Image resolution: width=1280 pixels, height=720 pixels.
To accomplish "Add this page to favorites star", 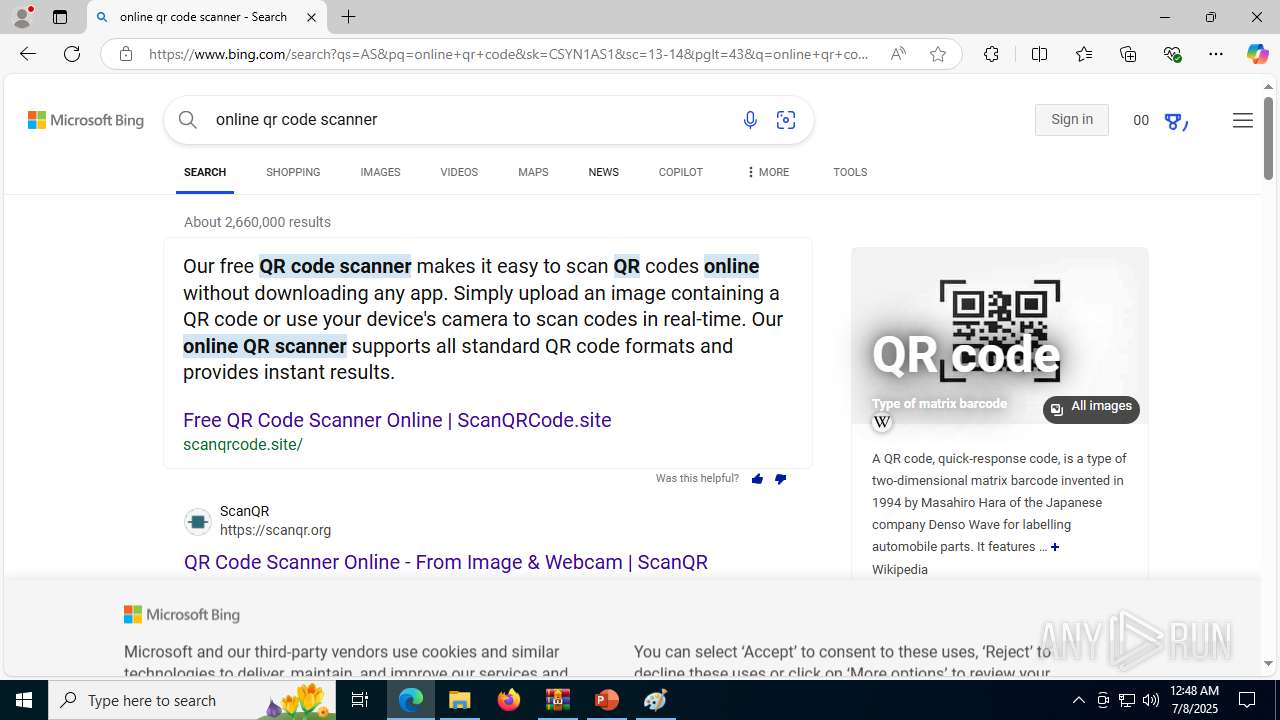I will point(938,54).
